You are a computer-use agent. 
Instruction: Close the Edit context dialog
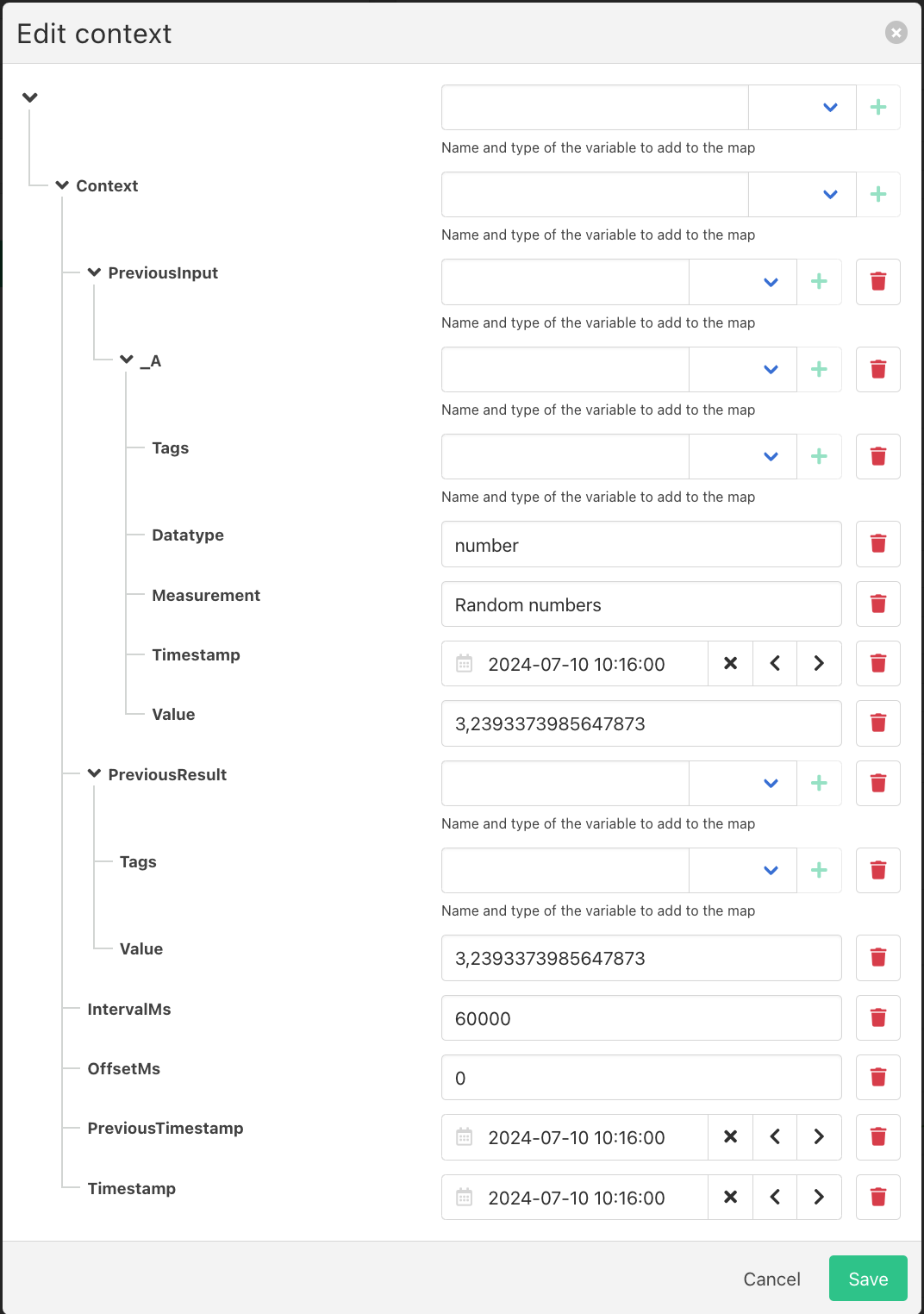pyautogui.click(x=896, y=33)
